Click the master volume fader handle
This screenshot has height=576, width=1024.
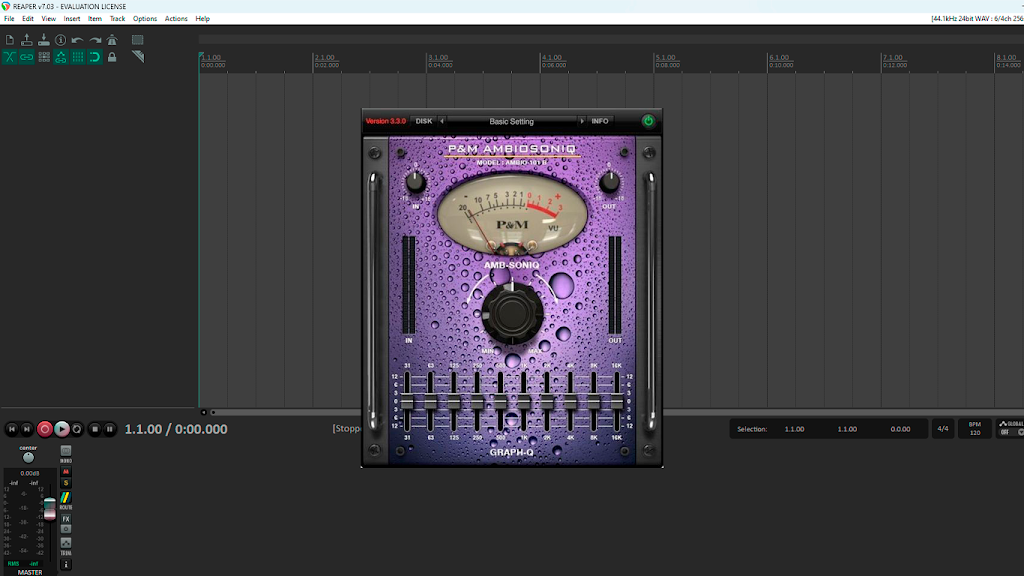point(50,509)
